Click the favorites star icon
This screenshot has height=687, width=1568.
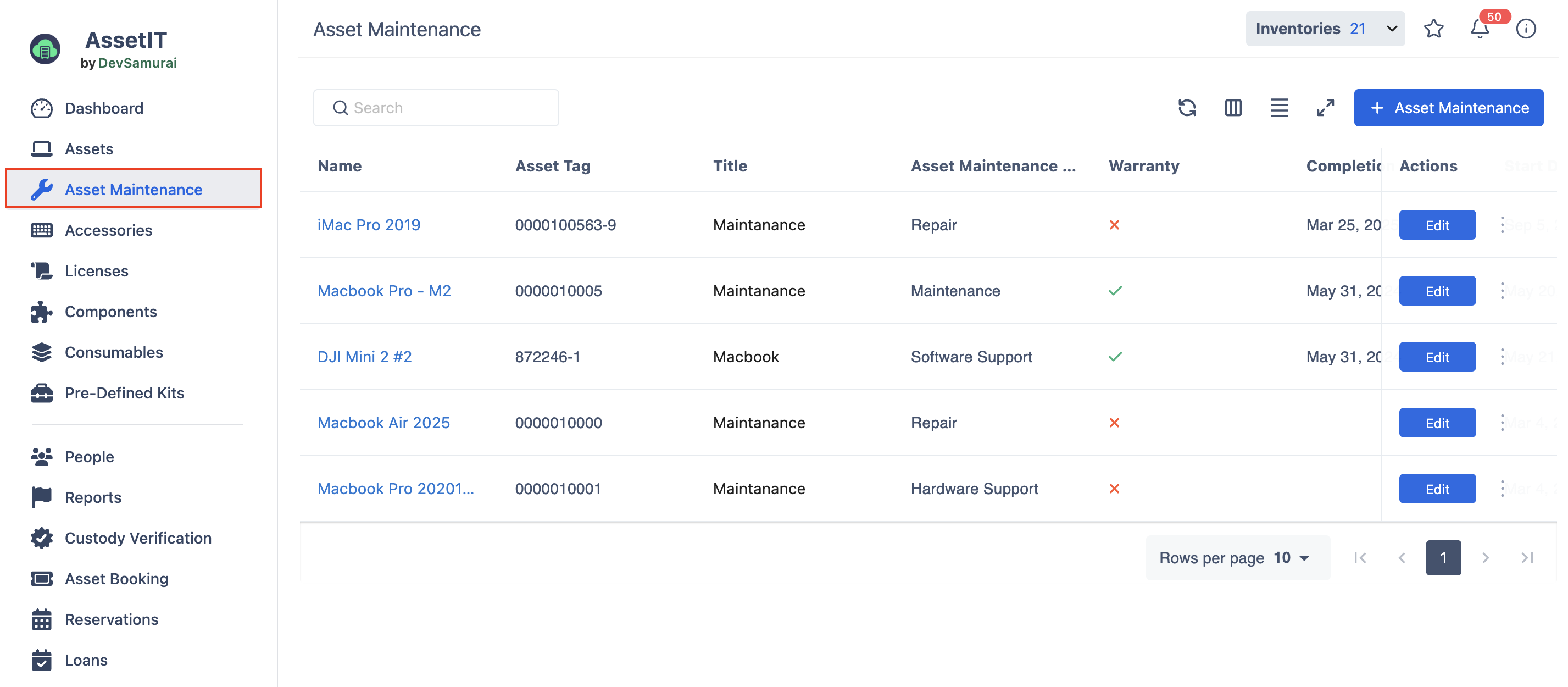click(1433, 29)
